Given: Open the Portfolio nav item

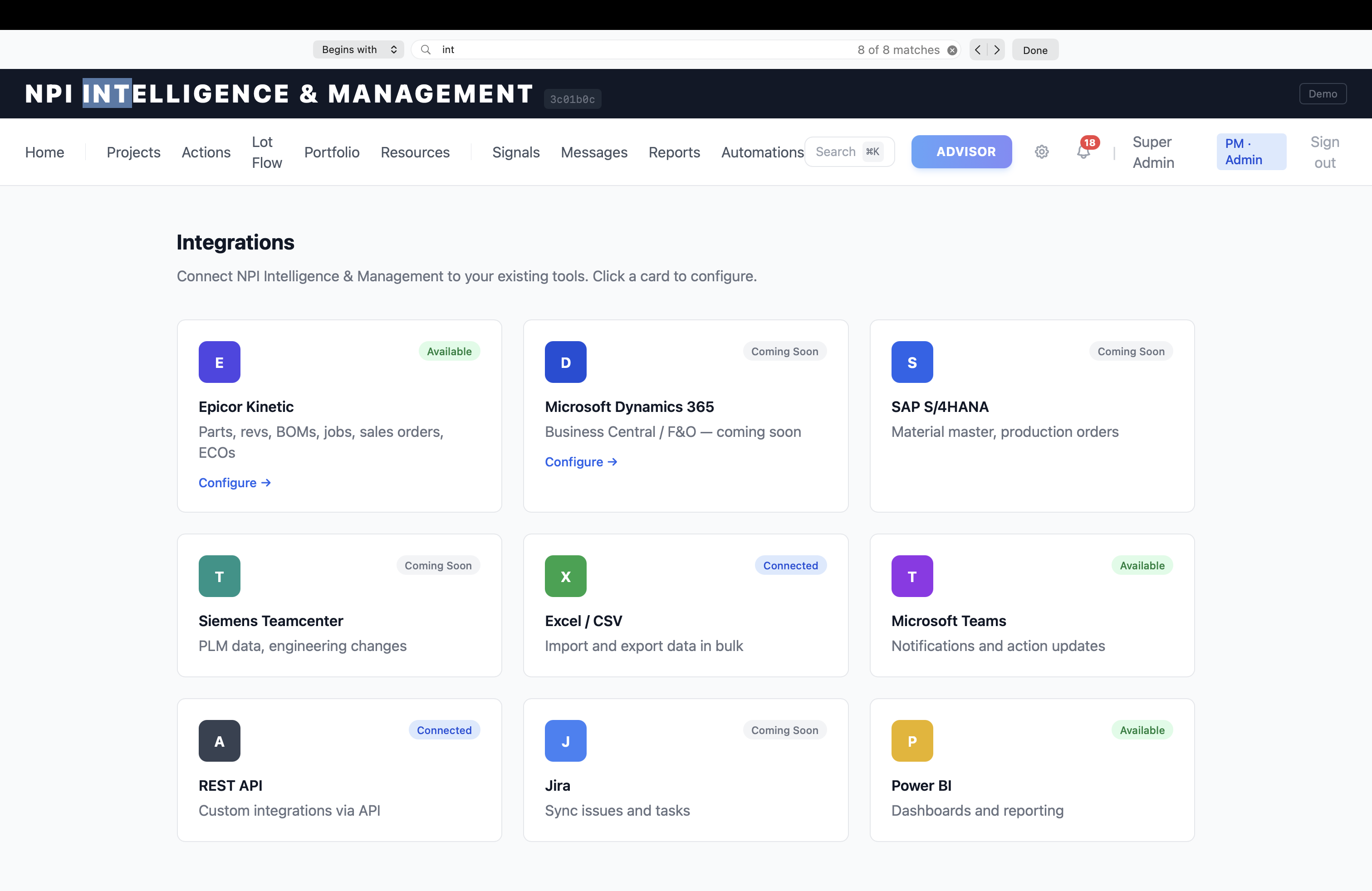Looking at the screenshot, I should tap(332, 152).
